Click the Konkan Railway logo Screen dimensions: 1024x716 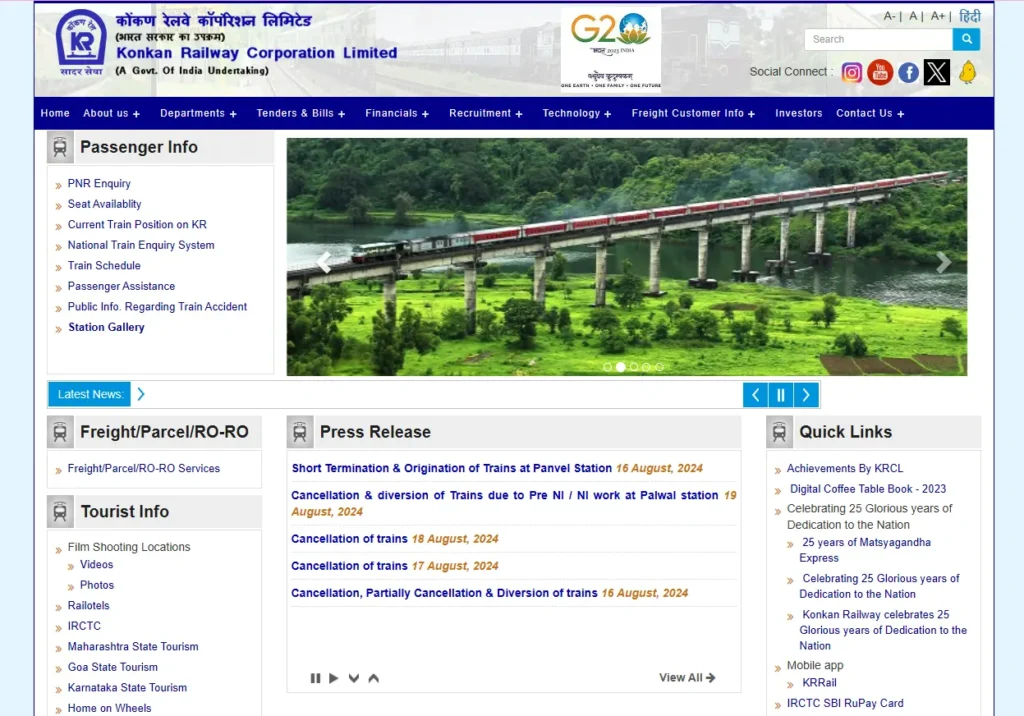81,40
